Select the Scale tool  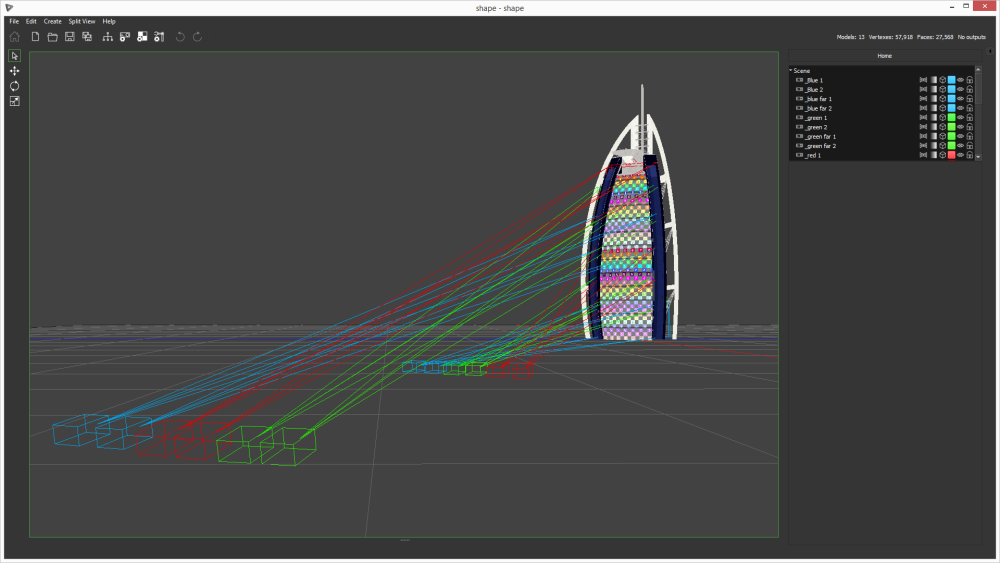14,101
